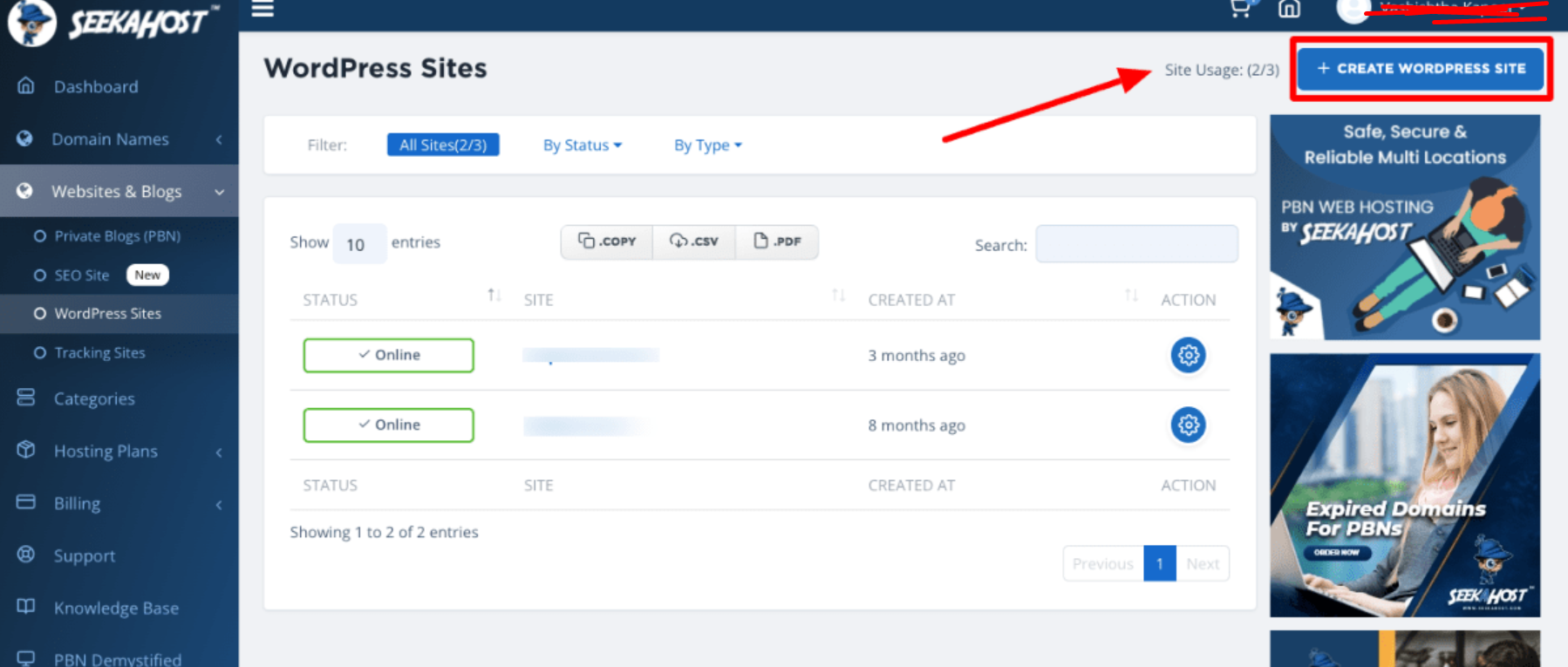Click the Billing card icon

click(26, 502)
